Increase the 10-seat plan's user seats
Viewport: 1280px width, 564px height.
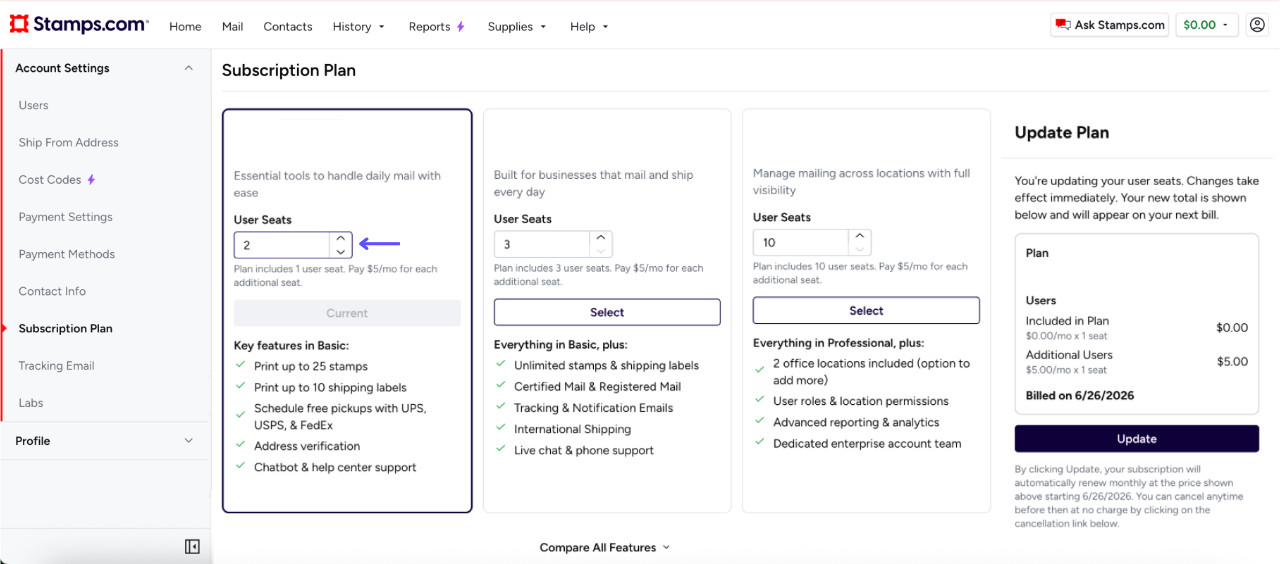(x=859, y=236)
